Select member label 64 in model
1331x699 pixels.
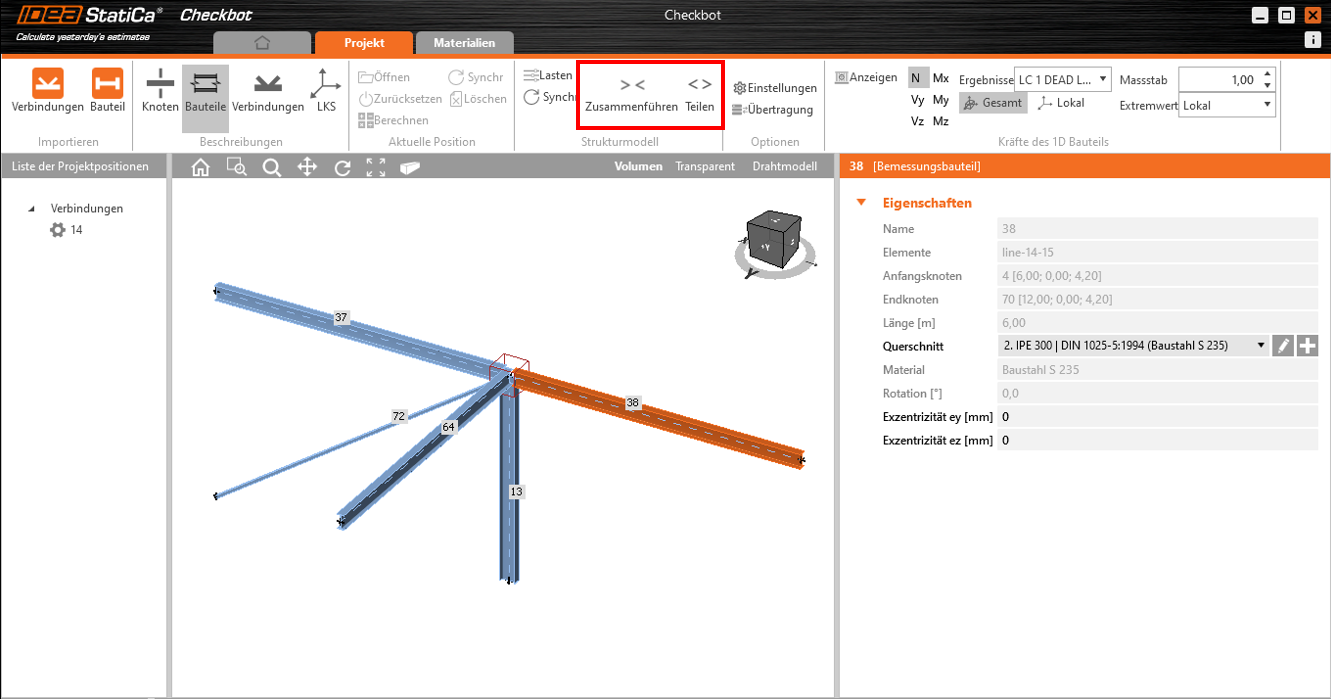(x=448, y=427)
